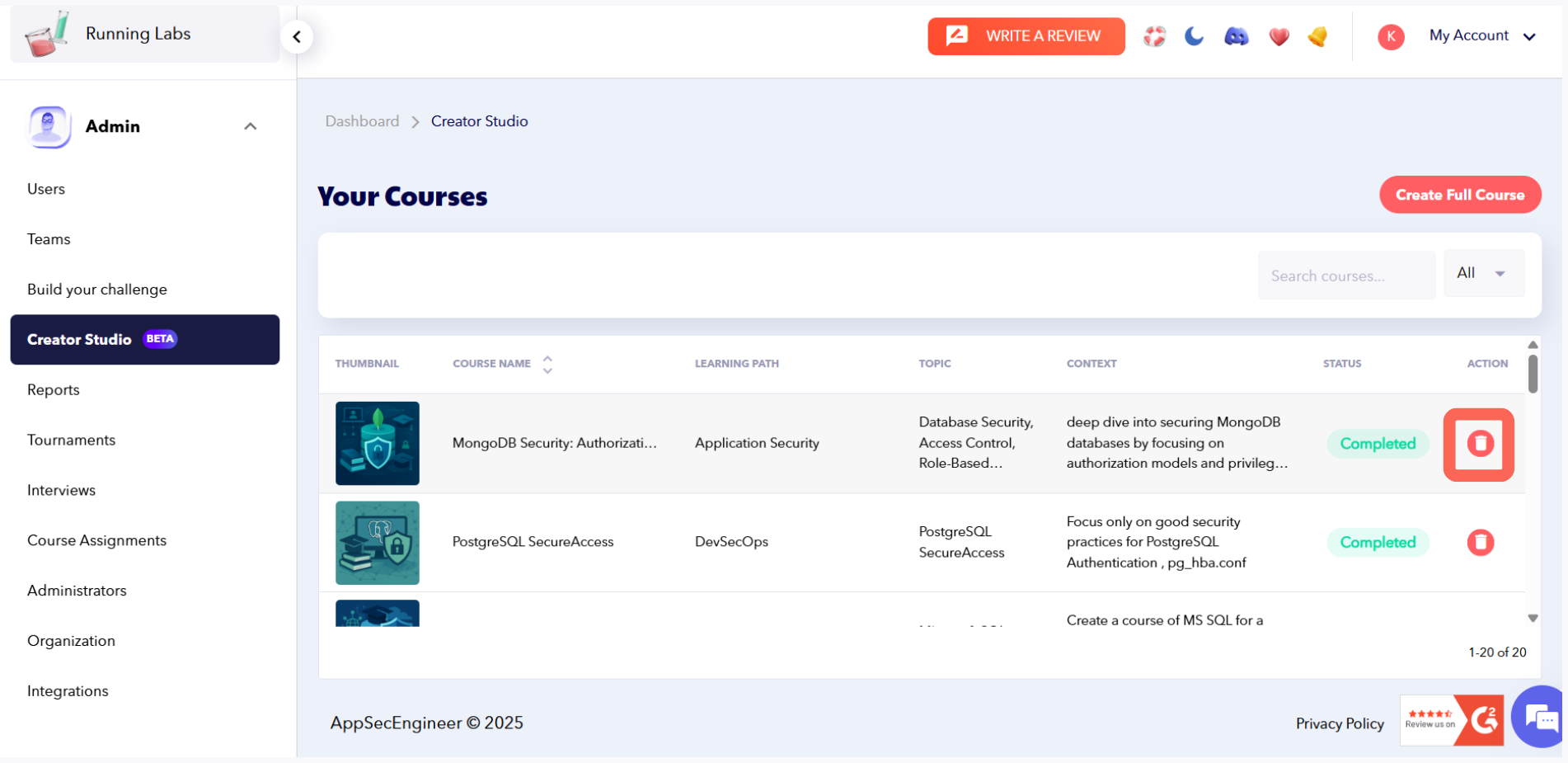The width and height of the screenshot is (1568, 763).
Task: Collapse the sidebar with the arrow toggle
Action: pyautogui.click(x=296, y=36)
